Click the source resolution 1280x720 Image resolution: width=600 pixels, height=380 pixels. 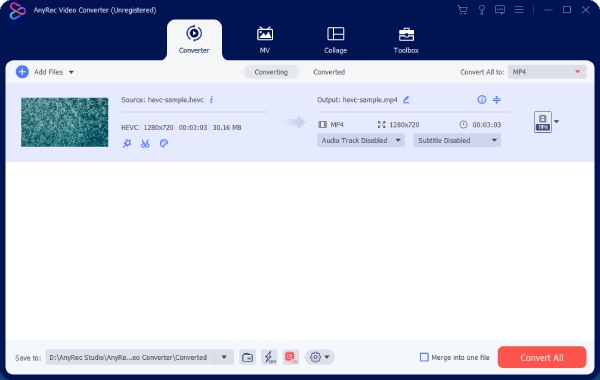tap(158, 127)
